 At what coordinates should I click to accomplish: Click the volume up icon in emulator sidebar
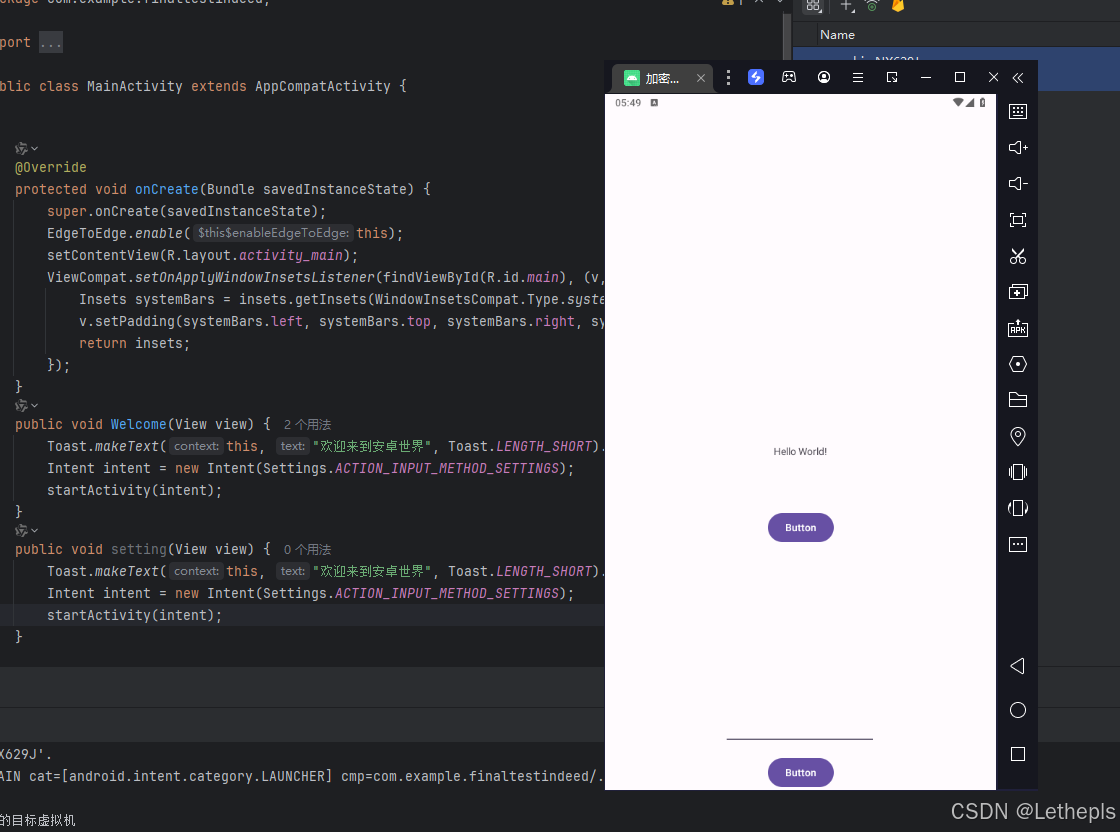1018,148
